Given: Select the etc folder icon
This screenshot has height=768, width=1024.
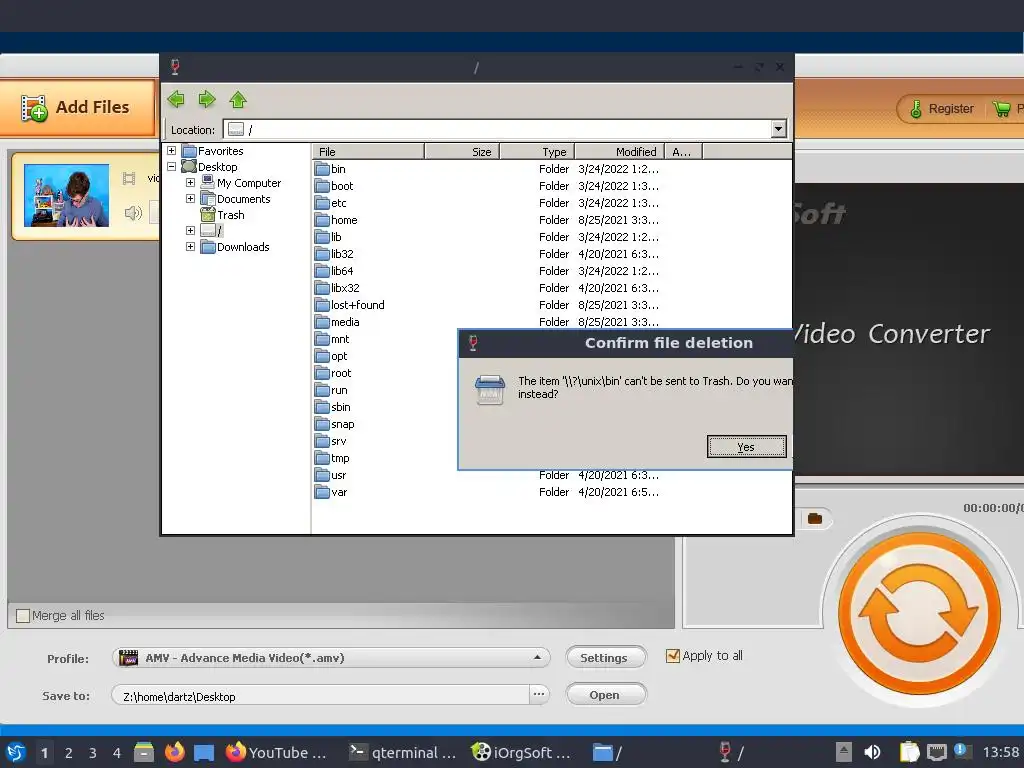Looking at the screenshot, I should point(322,203).
